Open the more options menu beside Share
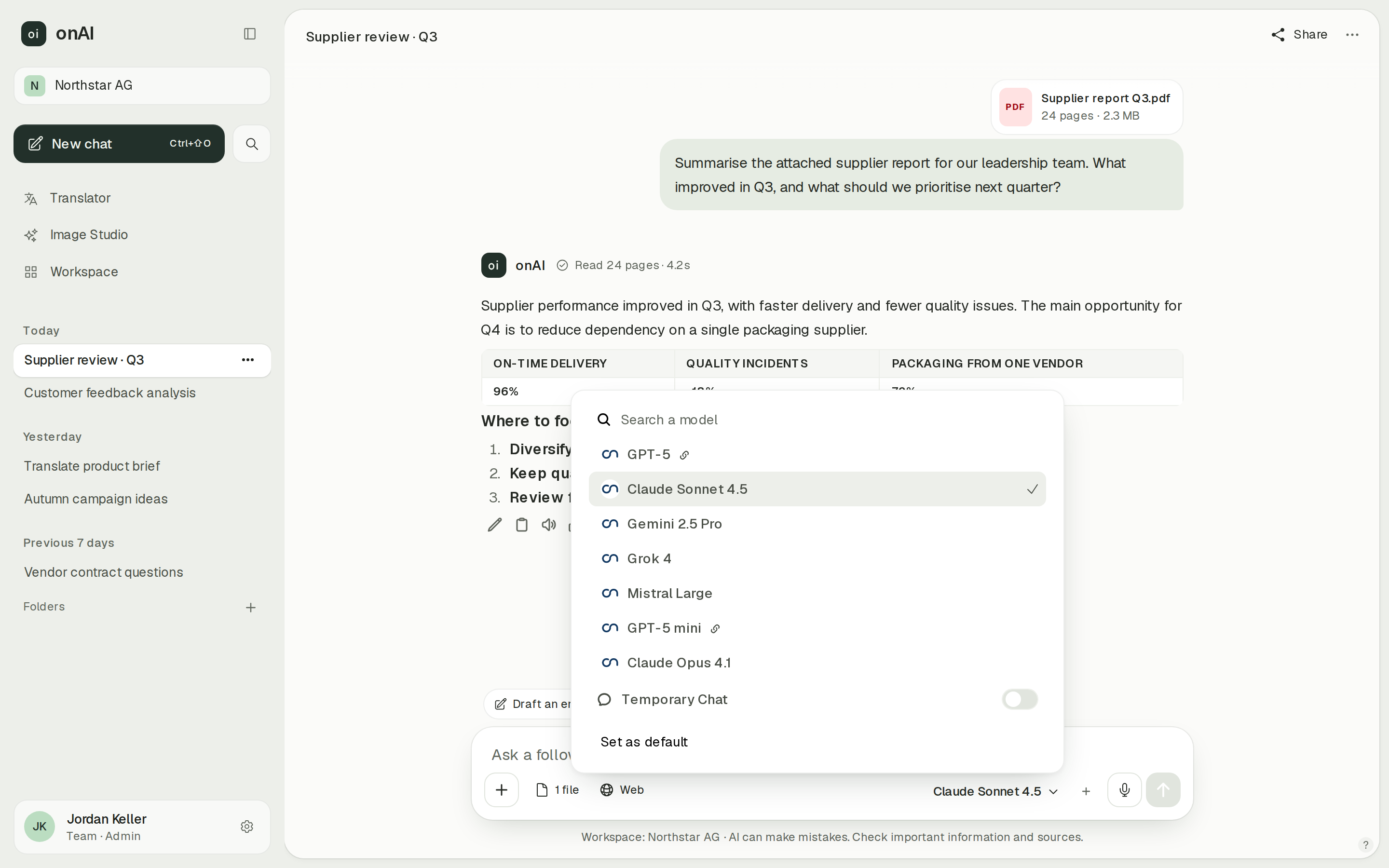 point(1352,34)
